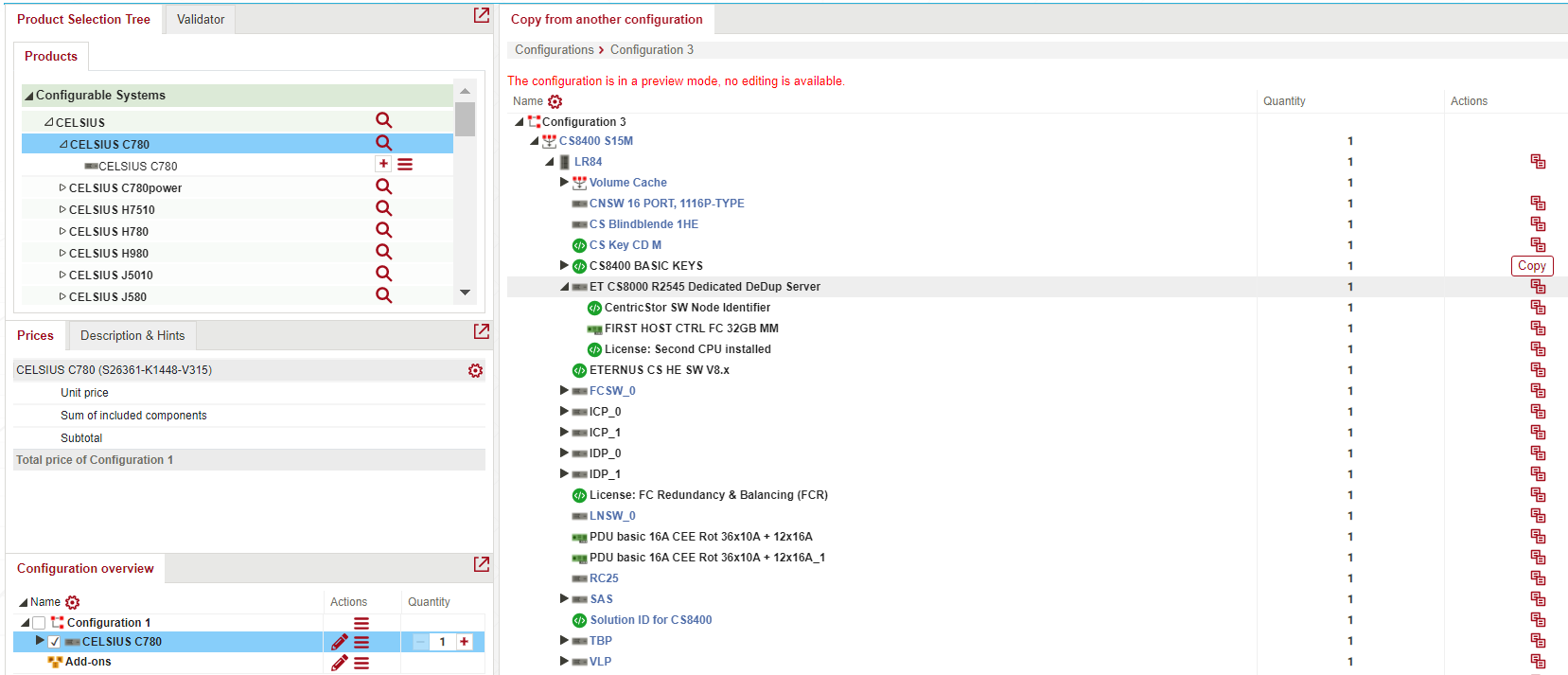Click the search icon for CELSIUS J5010
Viewport: 1568px width, 675px height.
tap(383, 274)
